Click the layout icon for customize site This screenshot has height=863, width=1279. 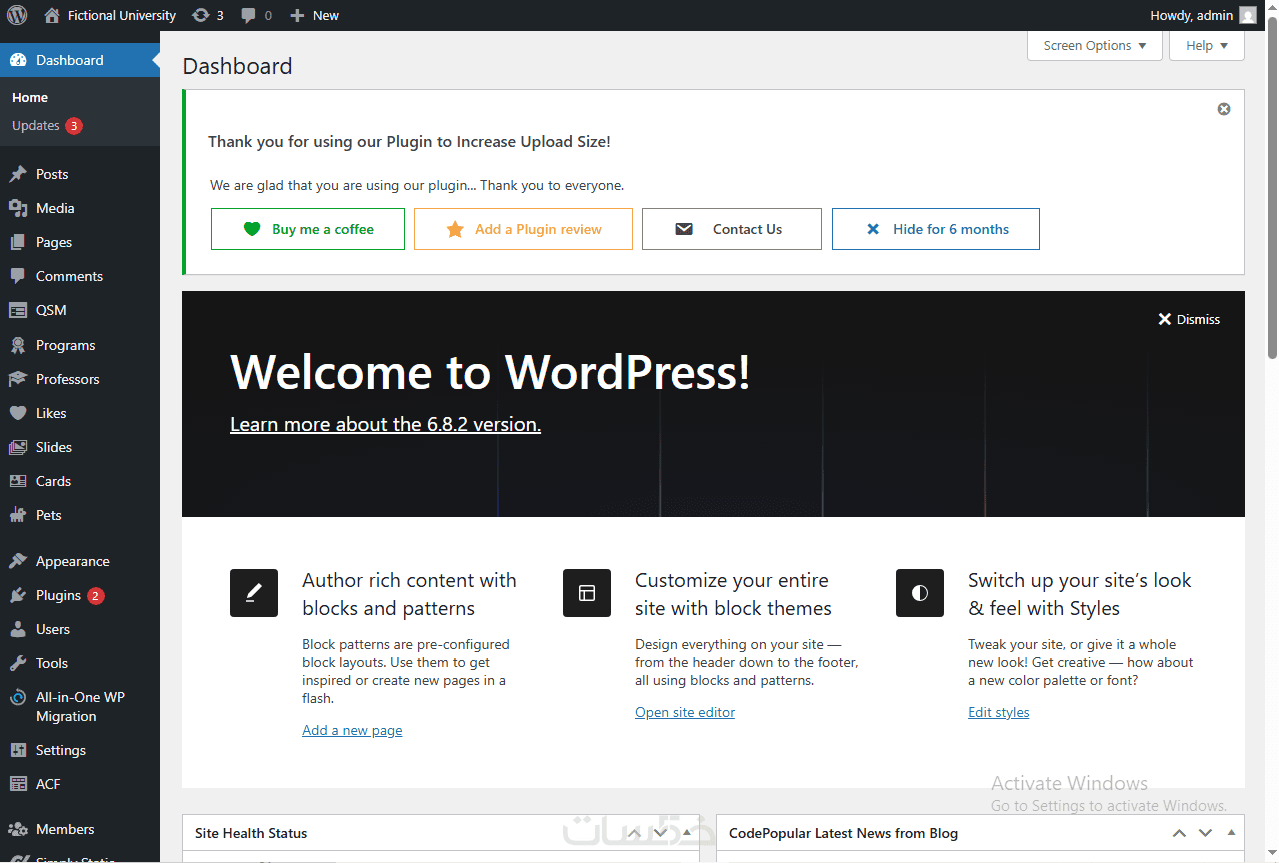(x=587, y=593)
